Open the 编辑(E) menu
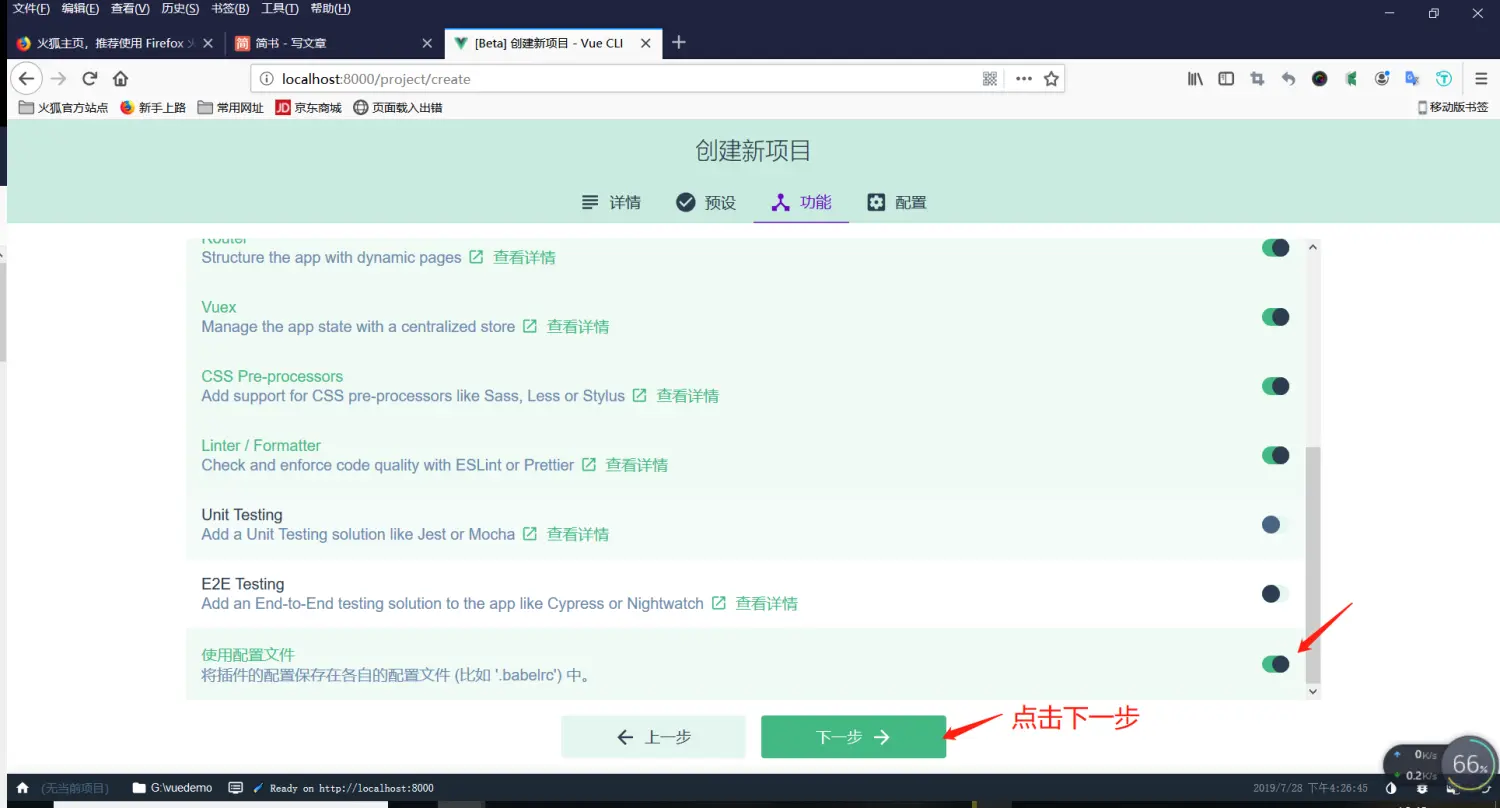Viewport: 1500px width, 808px height. (80, 9)
